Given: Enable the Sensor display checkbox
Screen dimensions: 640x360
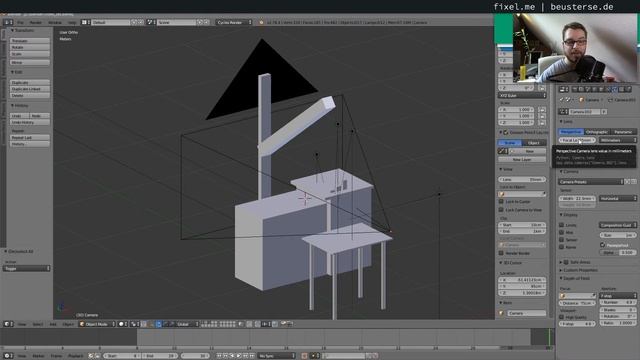Looking at the screenshot, I should pyautogui.click(x=562, y=240).
